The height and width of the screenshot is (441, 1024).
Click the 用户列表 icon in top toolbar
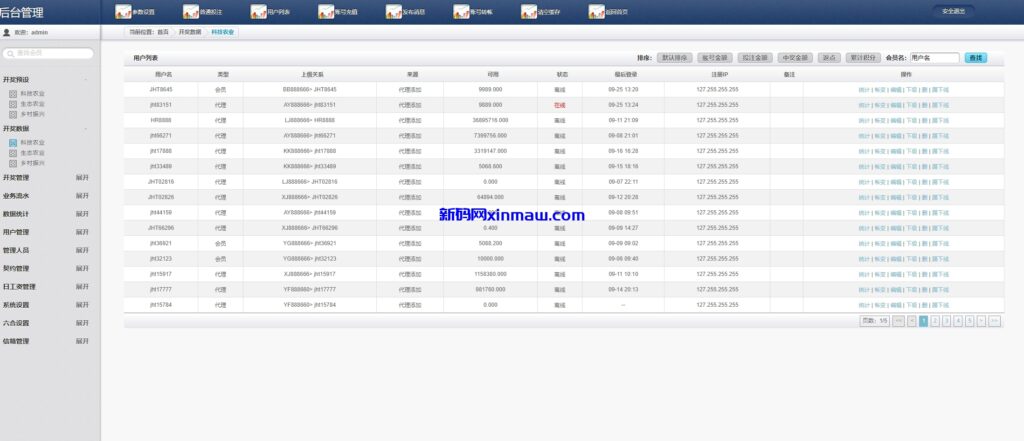click(259, 12)
